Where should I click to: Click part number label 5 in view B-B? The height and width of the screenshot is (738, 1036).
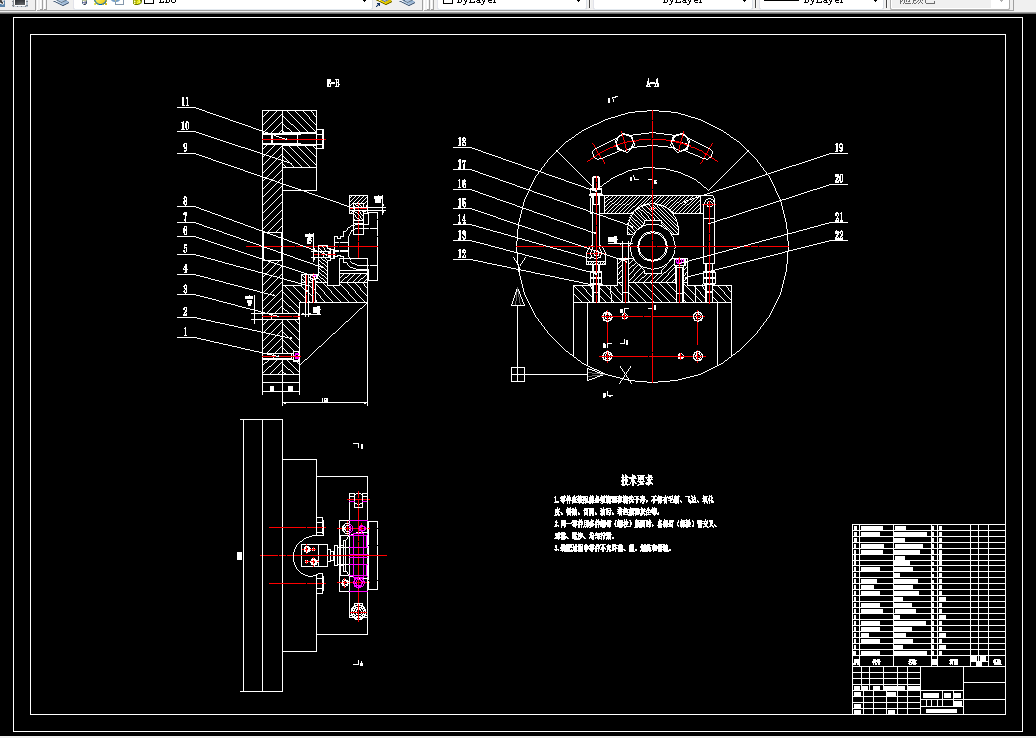point(185,248)
